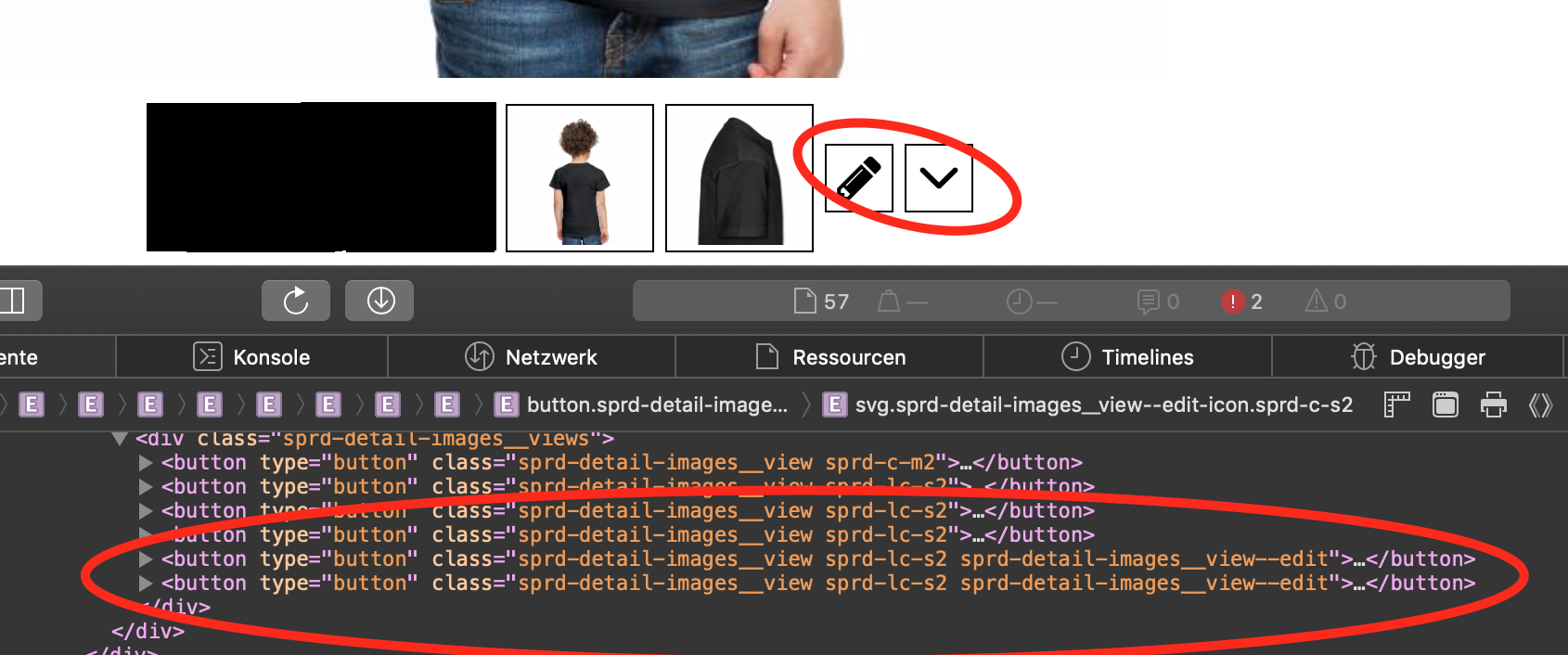Open the Netzwerk tab
This screenshot has width=1568, height=655.
point(532,357)
